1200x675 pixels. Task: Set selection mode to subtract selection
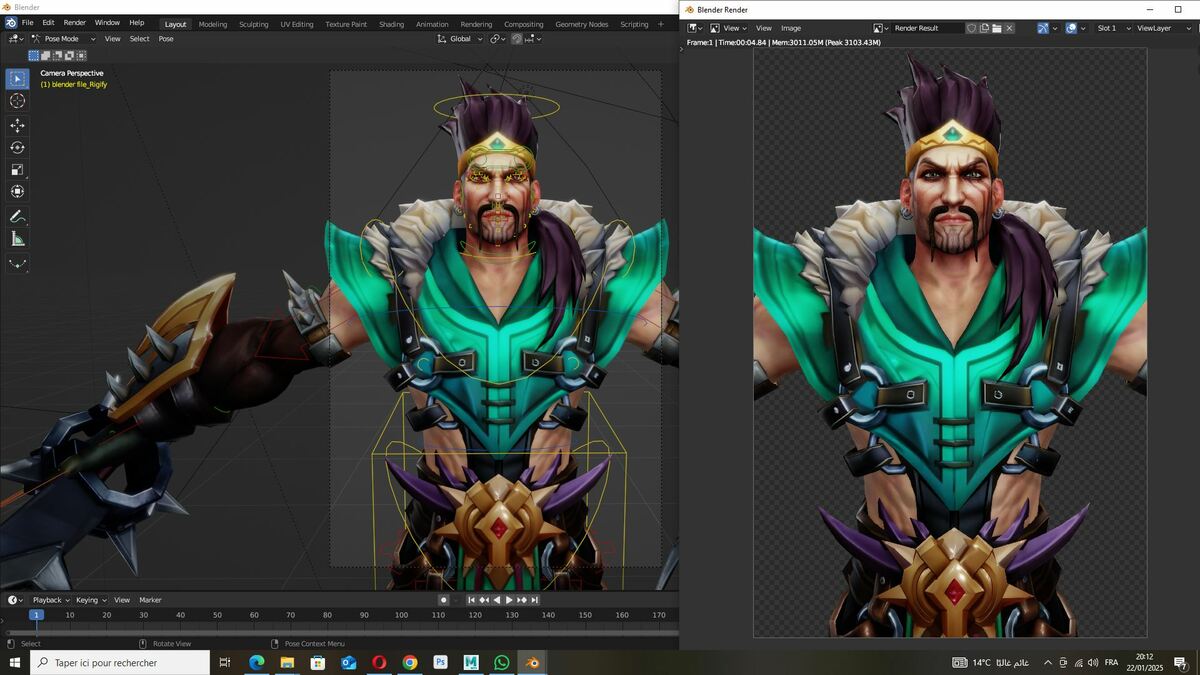[x=56, y=56]
